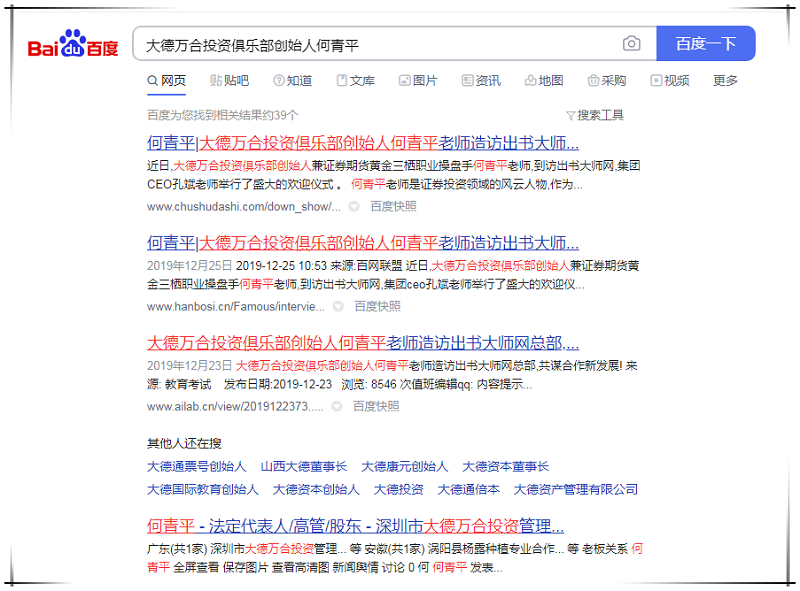Click dropdown arrow beside chushudashi.com URL
Viewport: 800px width, 591px height.
(x=353, y=207)
